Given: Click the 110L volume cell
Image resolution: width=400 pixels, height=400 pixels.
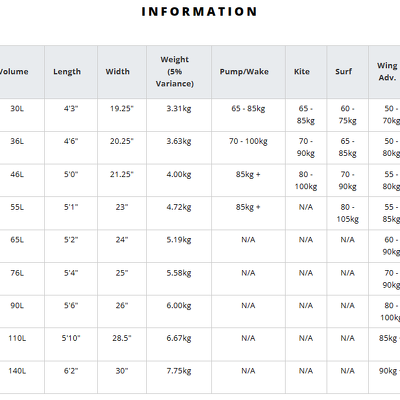Looking at the screenshot, I should pyautogui.click(x=17, y=338).
